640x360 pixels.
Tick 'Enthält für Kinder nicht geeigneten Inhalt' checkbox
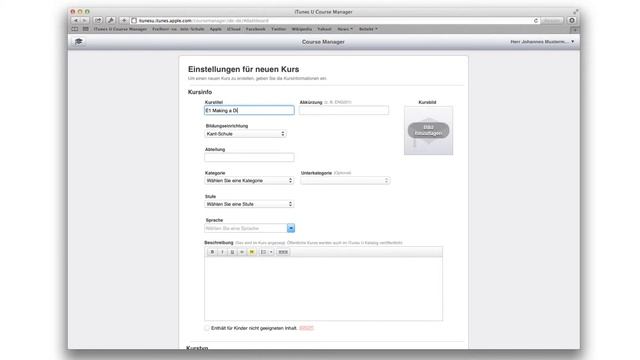[x=207, y=328]
